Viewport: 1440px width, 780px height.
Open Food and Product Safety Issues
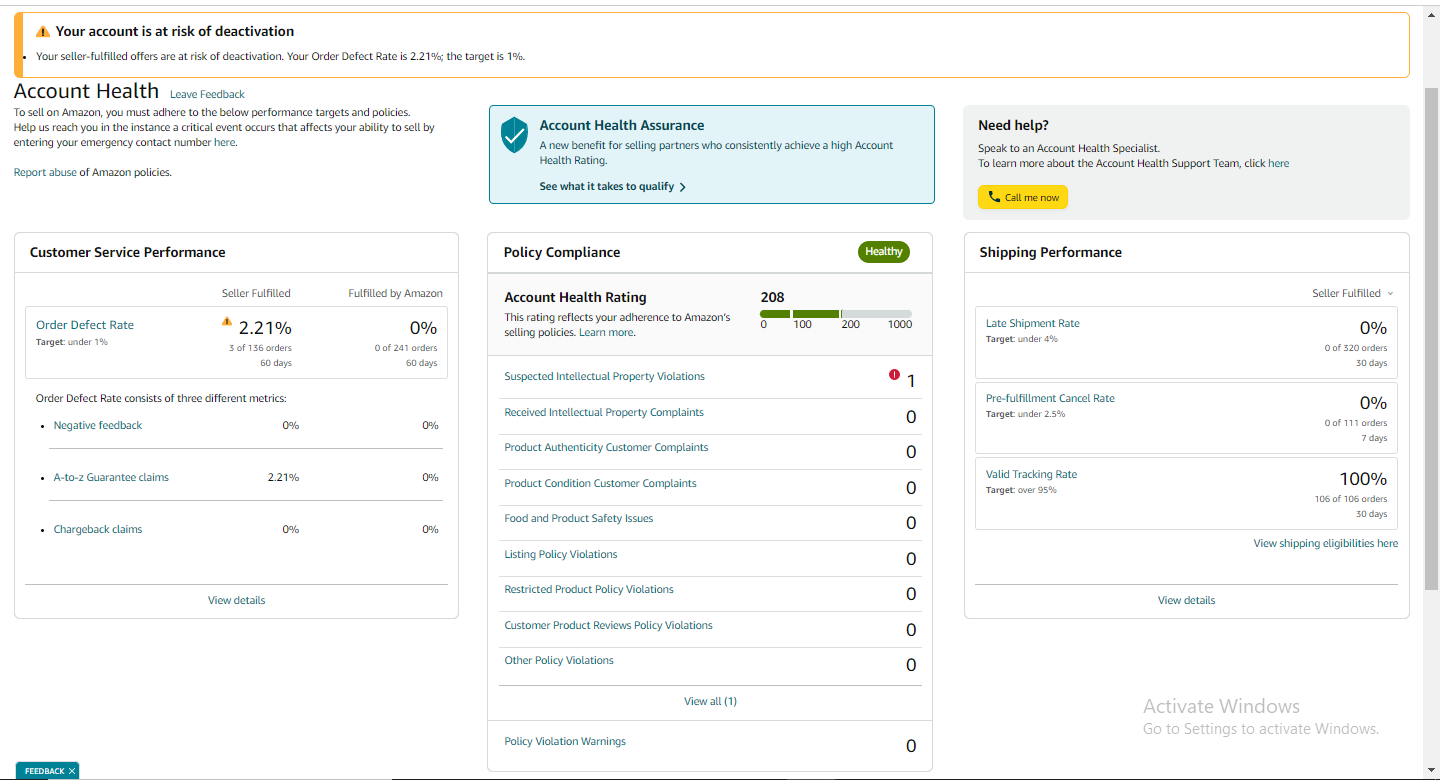(579, 518)
